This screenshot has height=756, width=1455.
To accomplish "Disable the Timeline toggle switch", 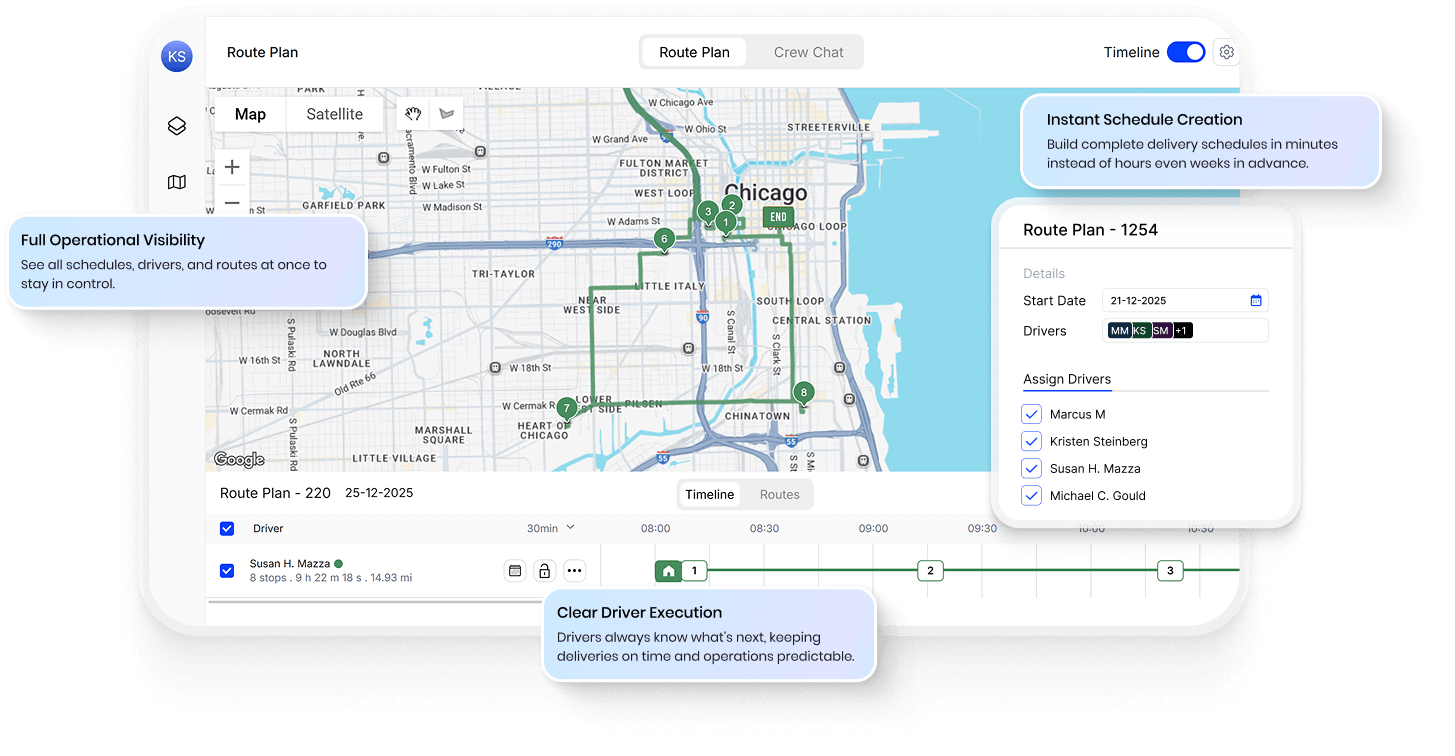I will (1185, 51).
